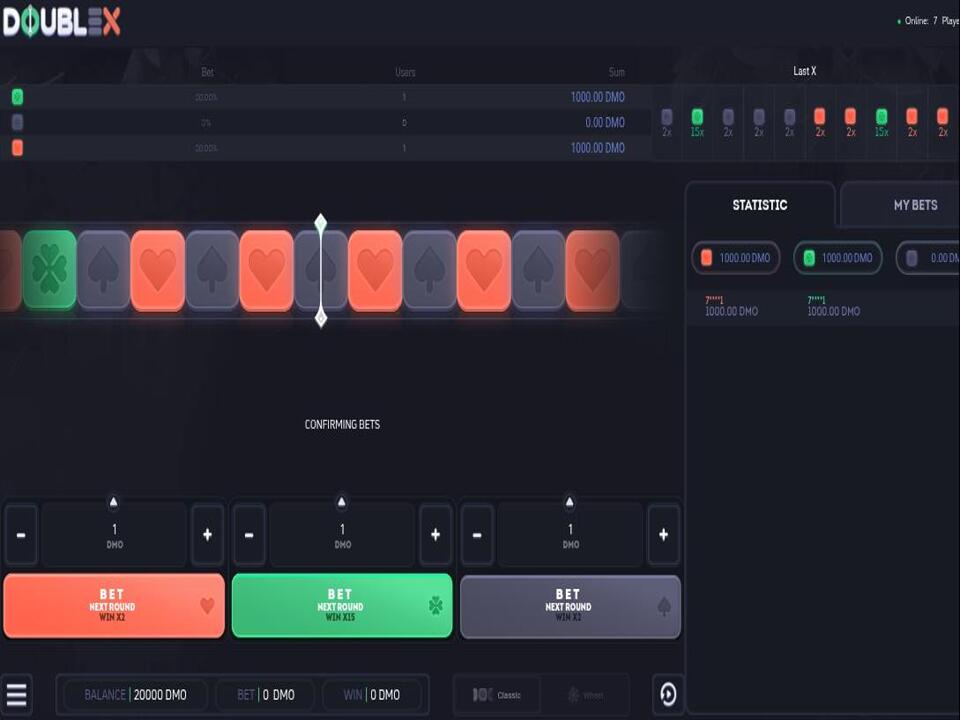
Task: Click the gray spade icon in bet table
Action: pos(17,123)
